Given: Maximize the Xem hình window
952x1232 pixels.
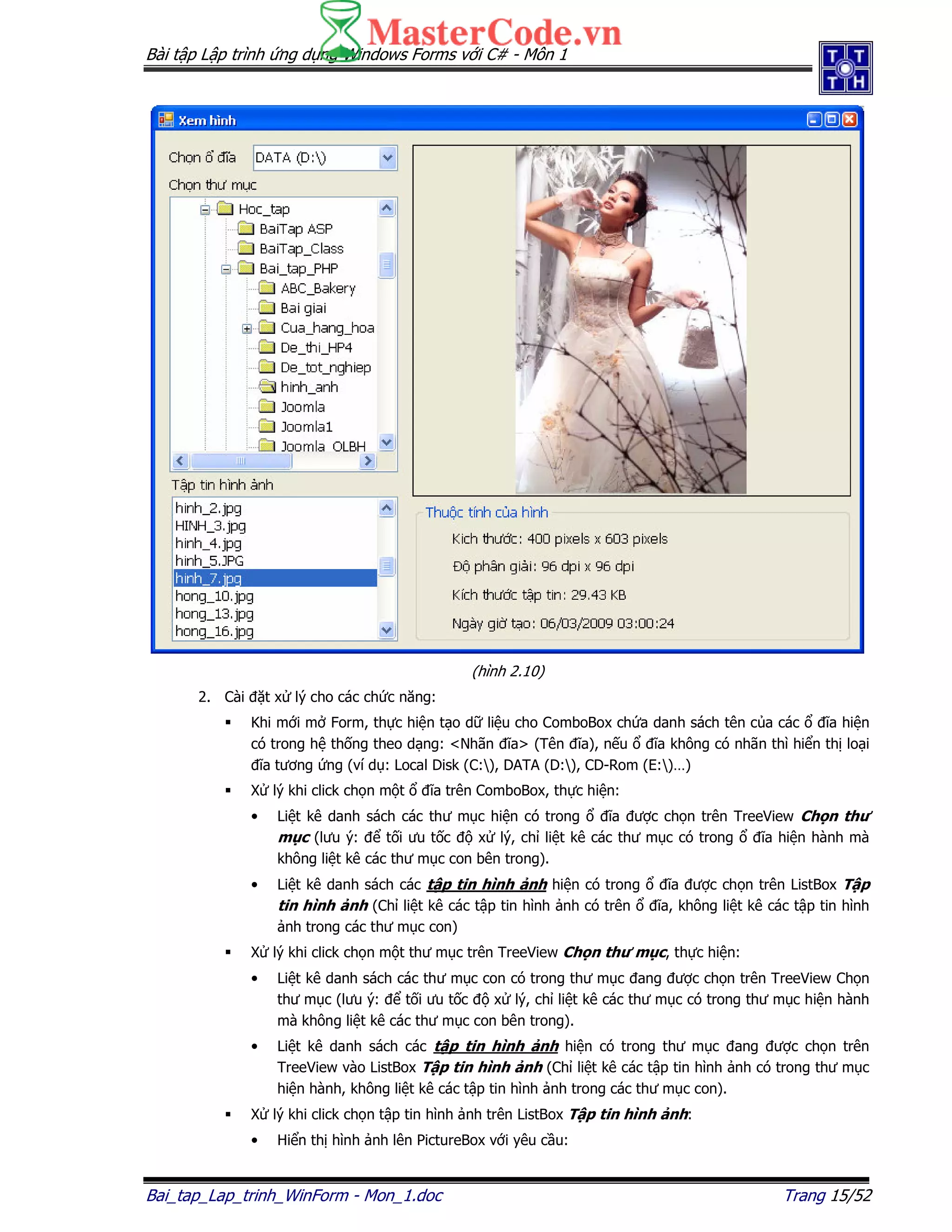Looking at the screenshot, I should 831,119.
